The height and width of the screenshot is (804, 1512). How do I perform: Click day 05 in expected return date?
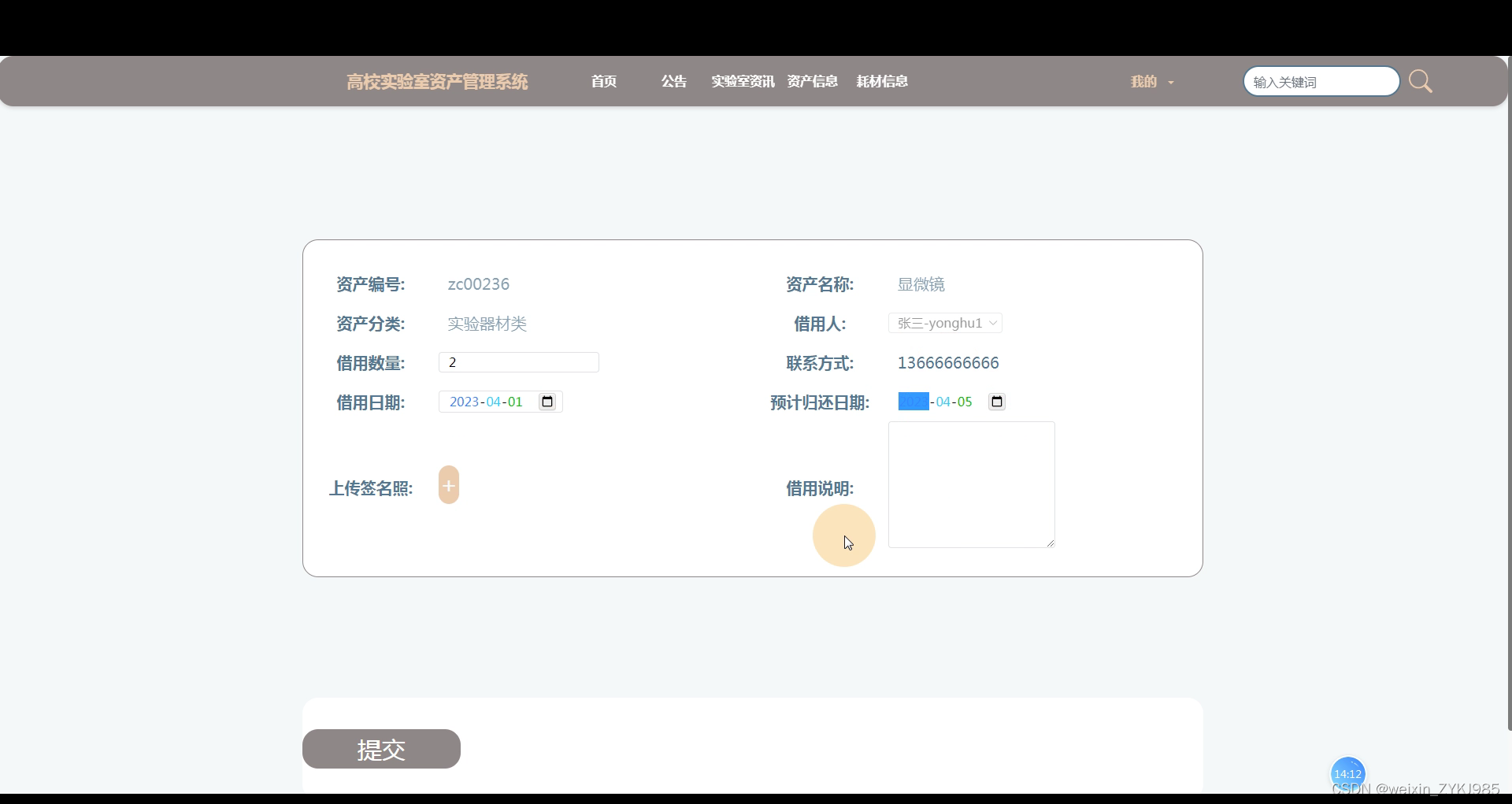tap(965, 402)
